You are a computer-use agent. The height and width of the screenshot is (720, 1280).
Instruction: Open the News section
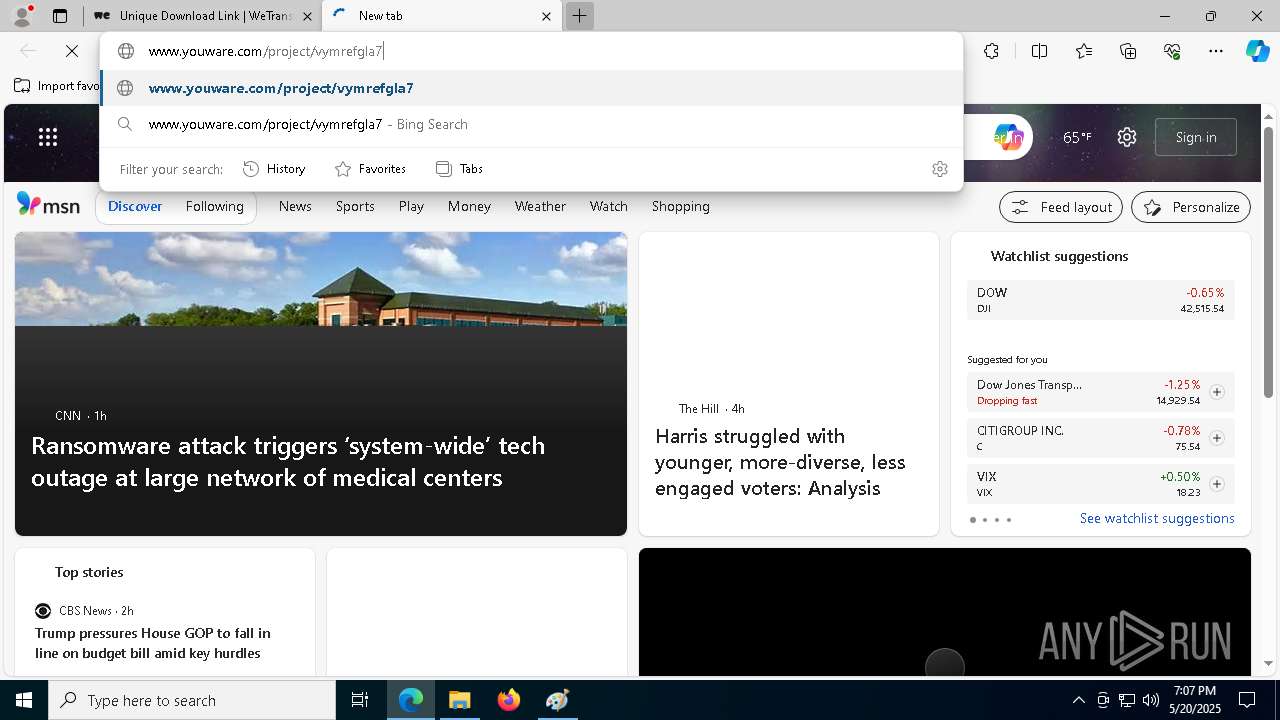(x=295, y=206)
